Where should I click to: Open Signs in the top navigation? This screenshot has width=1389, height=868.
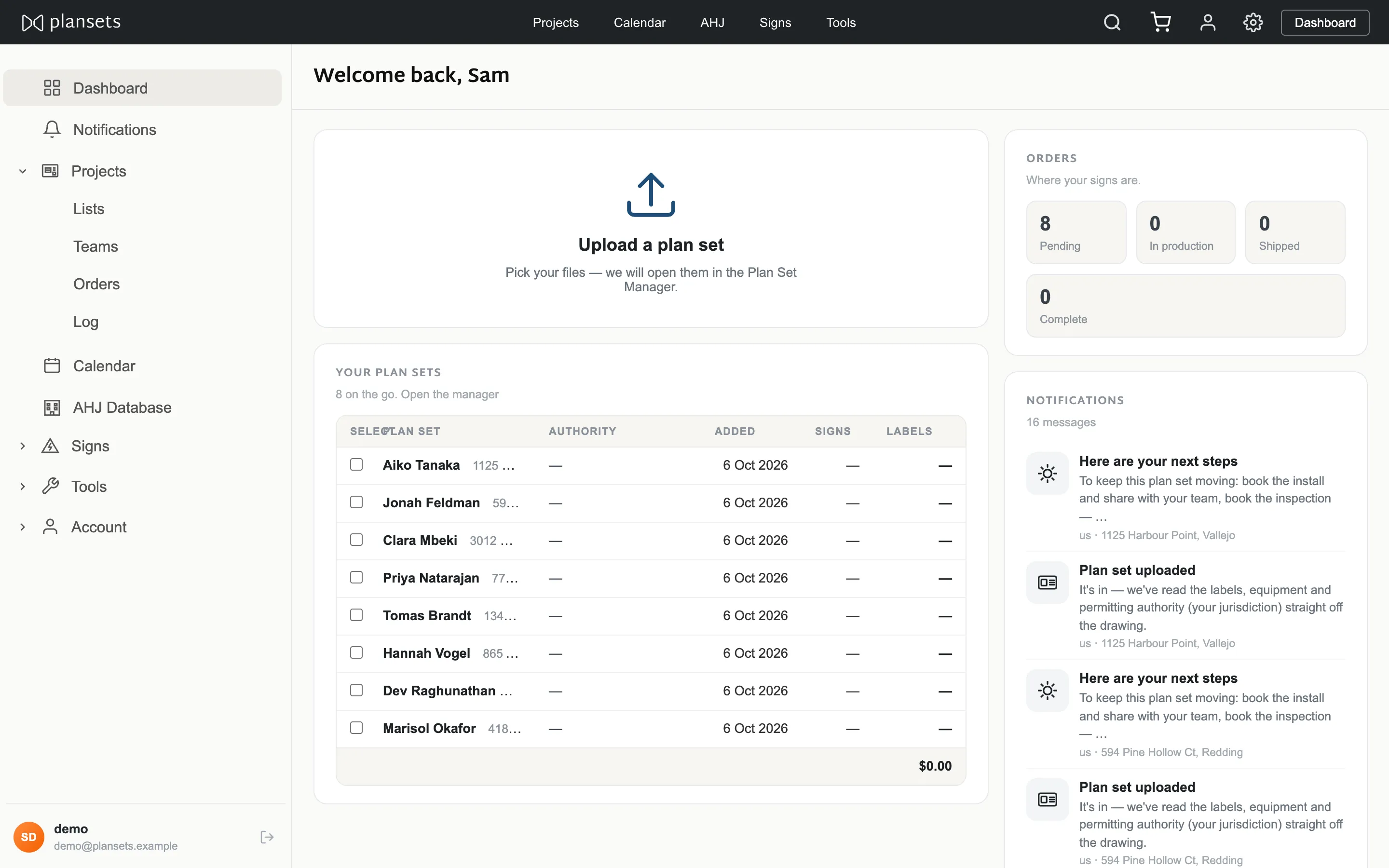click(x=775, y=22)
